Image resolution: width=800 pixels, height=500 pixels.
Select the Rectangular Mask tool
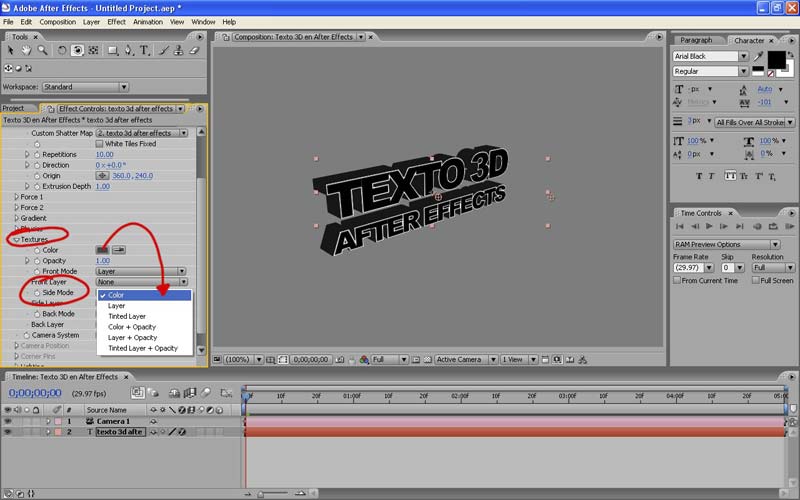pyautogui.click(x=113, y=50)
